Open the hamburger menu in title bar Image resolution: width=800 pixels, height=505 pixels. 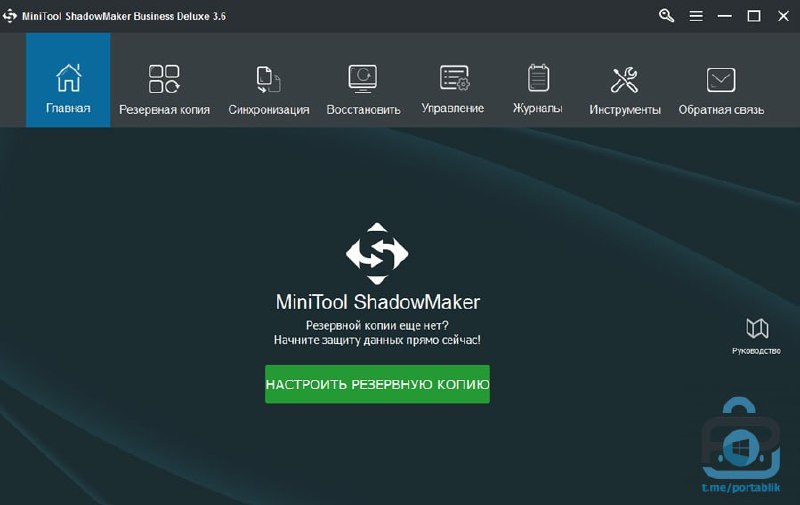point(696,16)
